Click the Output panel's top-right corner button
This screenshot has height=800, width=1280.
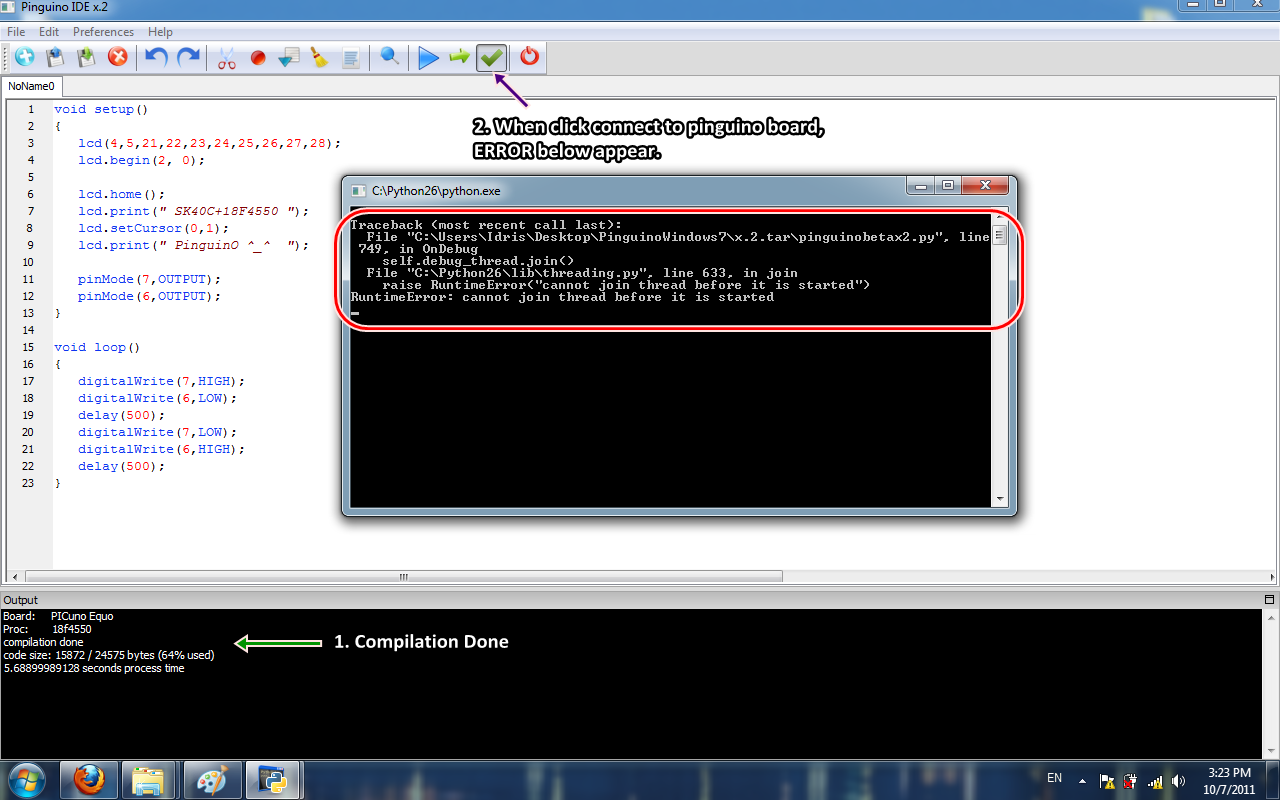(x=1272, y=600)
